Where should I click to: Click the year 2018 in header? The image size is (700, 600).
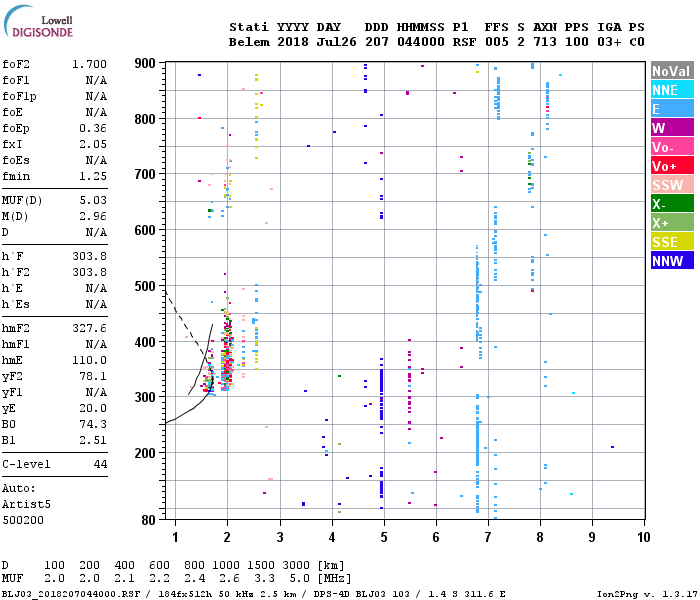point(293,42)
